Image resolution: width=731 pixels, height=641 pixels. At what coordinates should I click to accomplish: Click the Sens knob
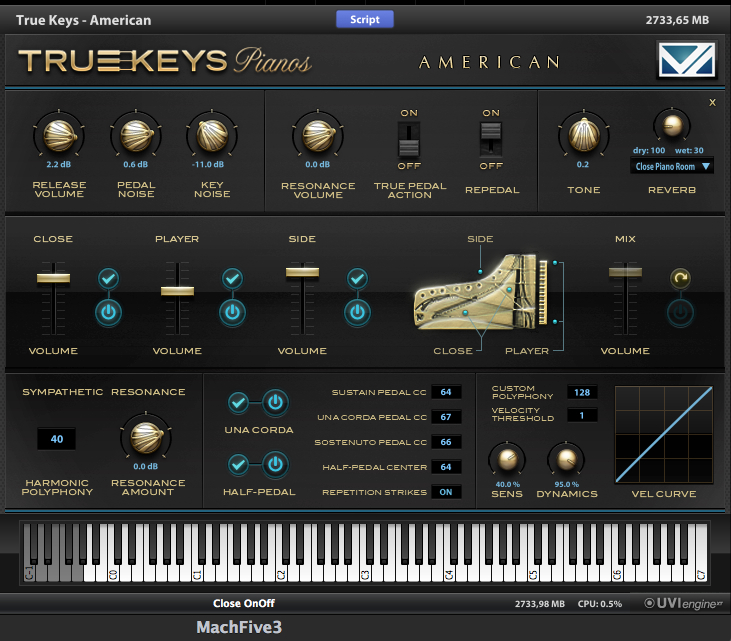click(x=507, y=460)
